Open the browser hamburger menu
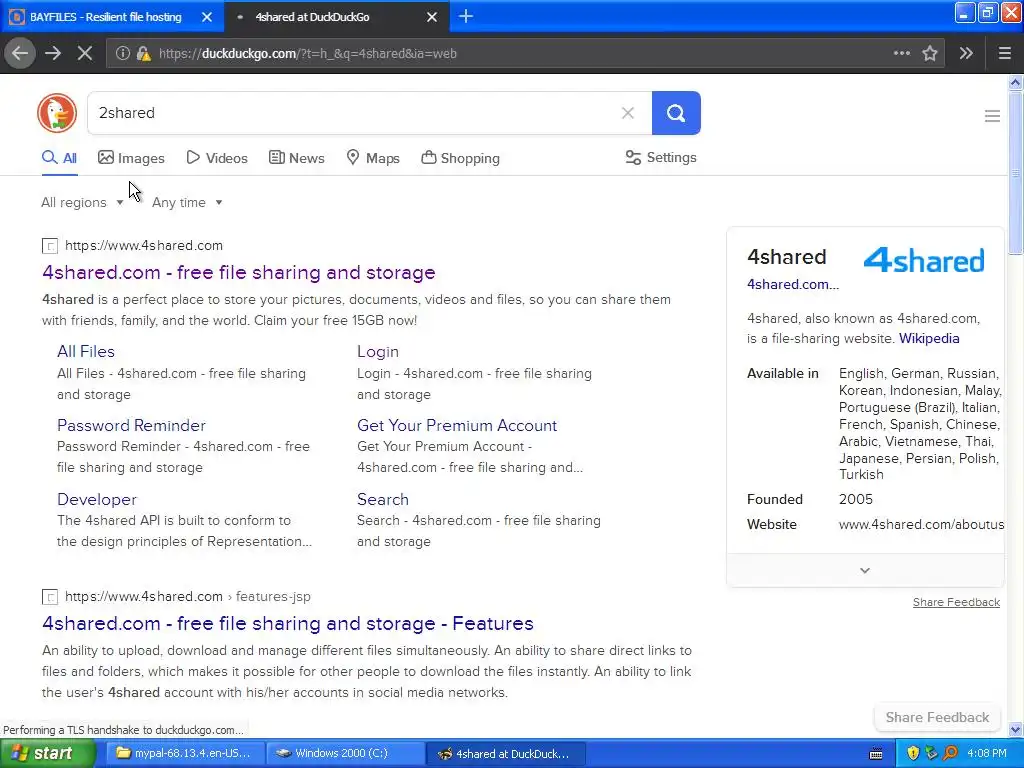The image size is (1024, 768). tap(1004, 53)
